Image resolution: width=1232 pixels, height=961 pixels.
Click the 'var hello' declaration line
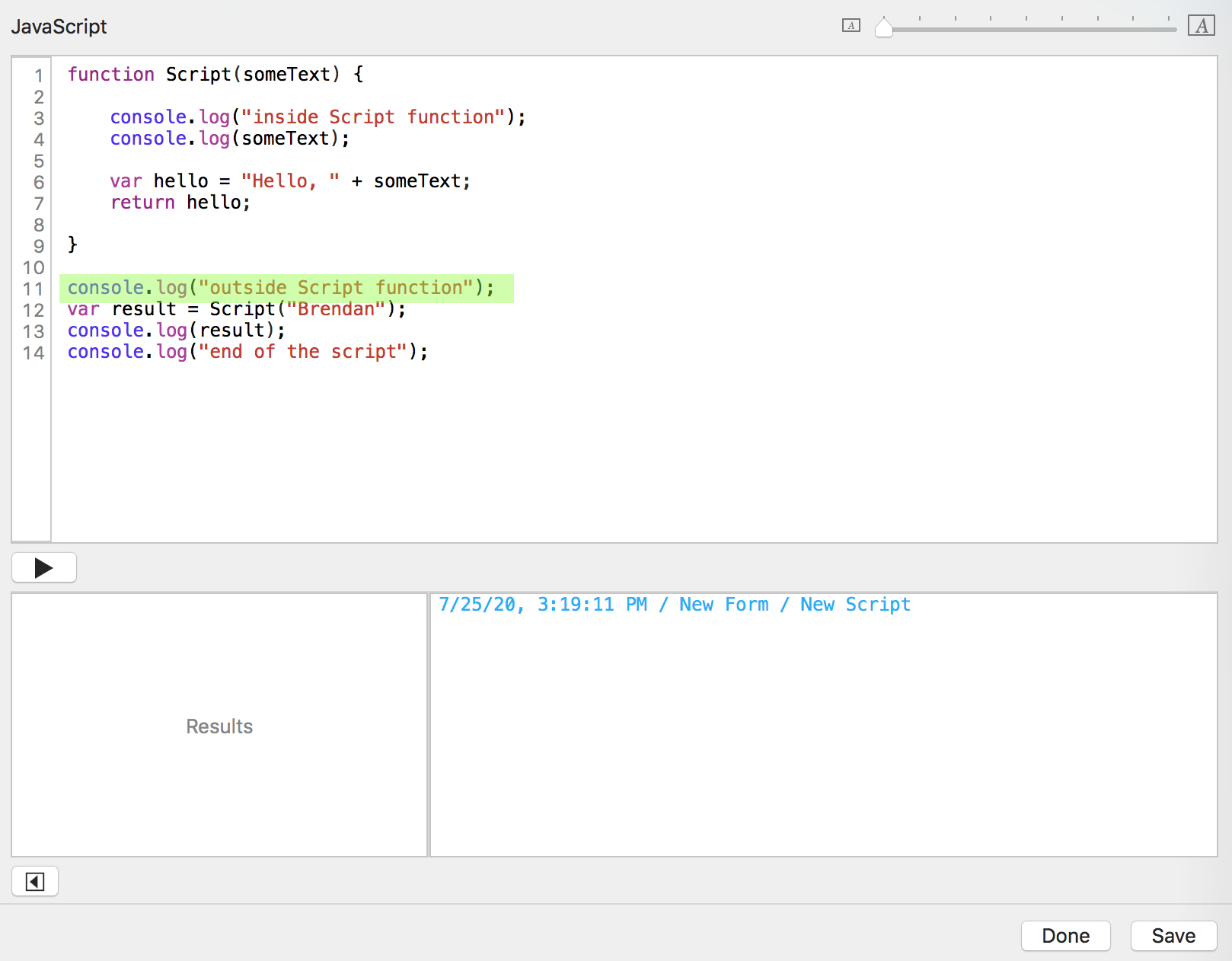click(x=289, y=181)
